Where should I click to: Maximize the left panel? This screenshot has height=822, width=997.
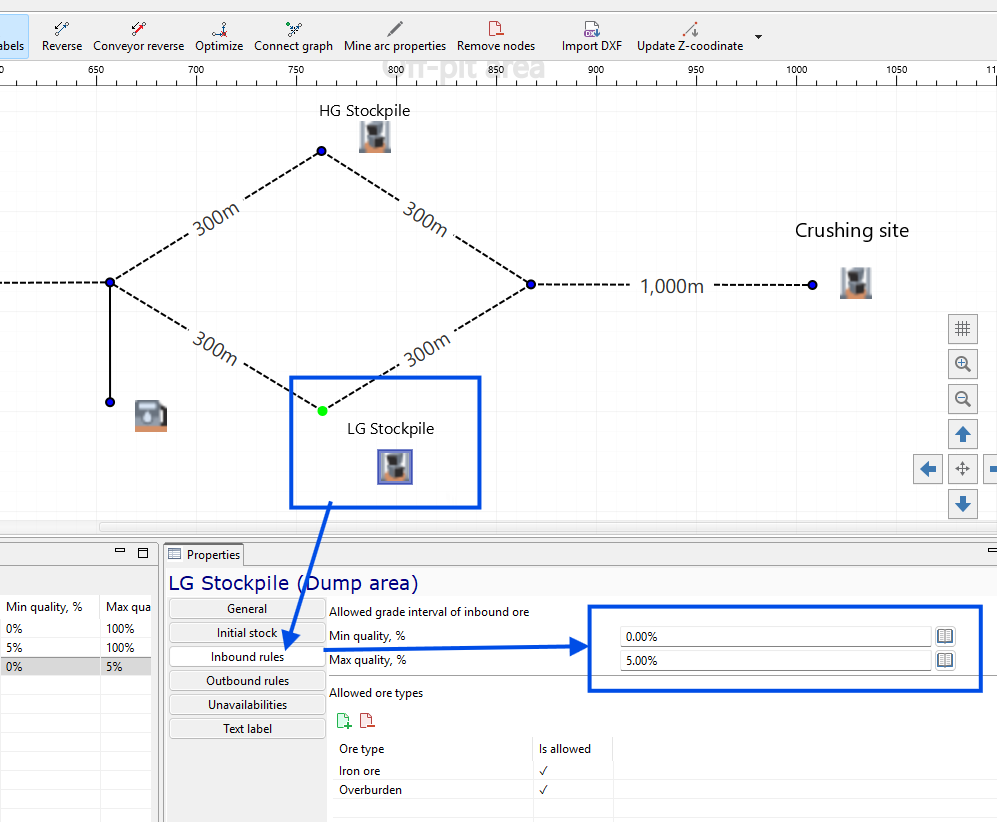pos(143,552)
